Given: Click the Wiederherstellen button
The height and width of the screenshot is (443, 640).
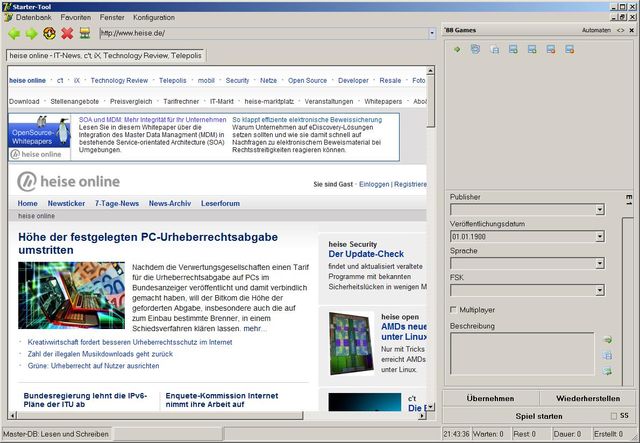Looking at the screenshot, I should [588, 398].
